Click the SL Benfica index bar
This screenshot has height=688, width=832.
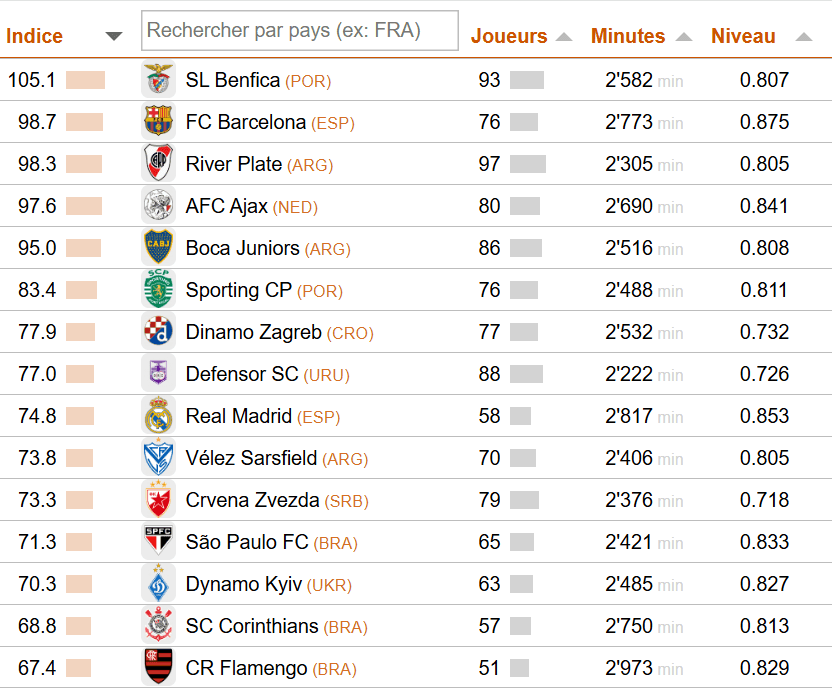(x=85, y=80)
